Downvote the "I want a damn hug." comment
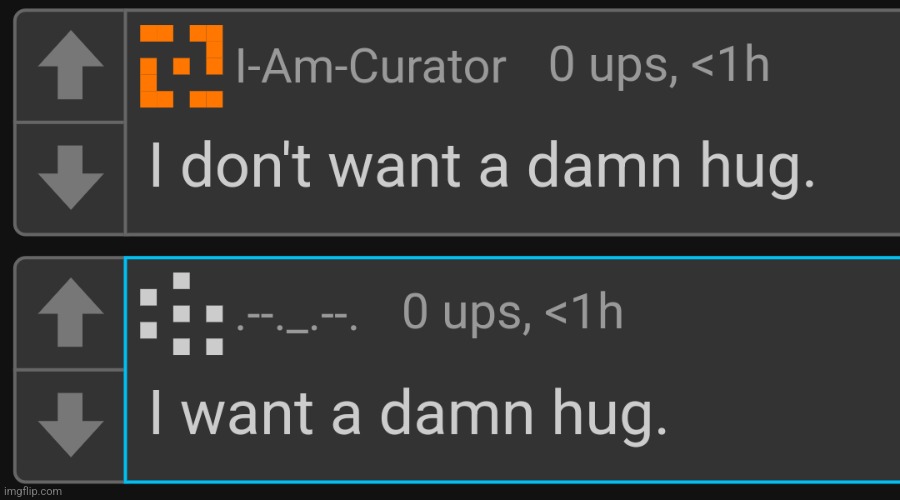This screenshot has width=900, height=500. [x=71, y=425]
